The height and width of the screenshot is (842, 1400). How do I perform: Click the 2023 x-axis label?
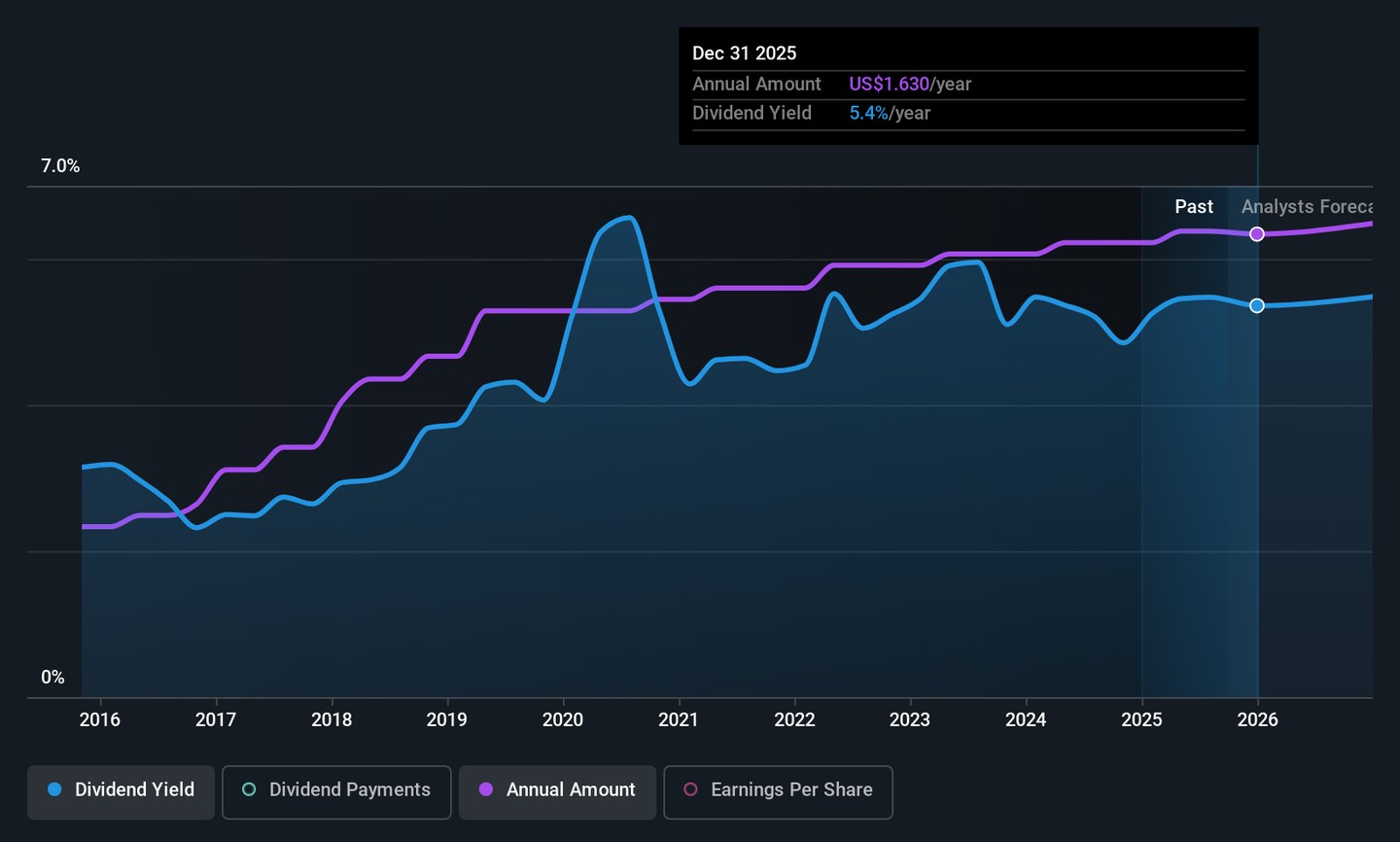pos(910,719)
